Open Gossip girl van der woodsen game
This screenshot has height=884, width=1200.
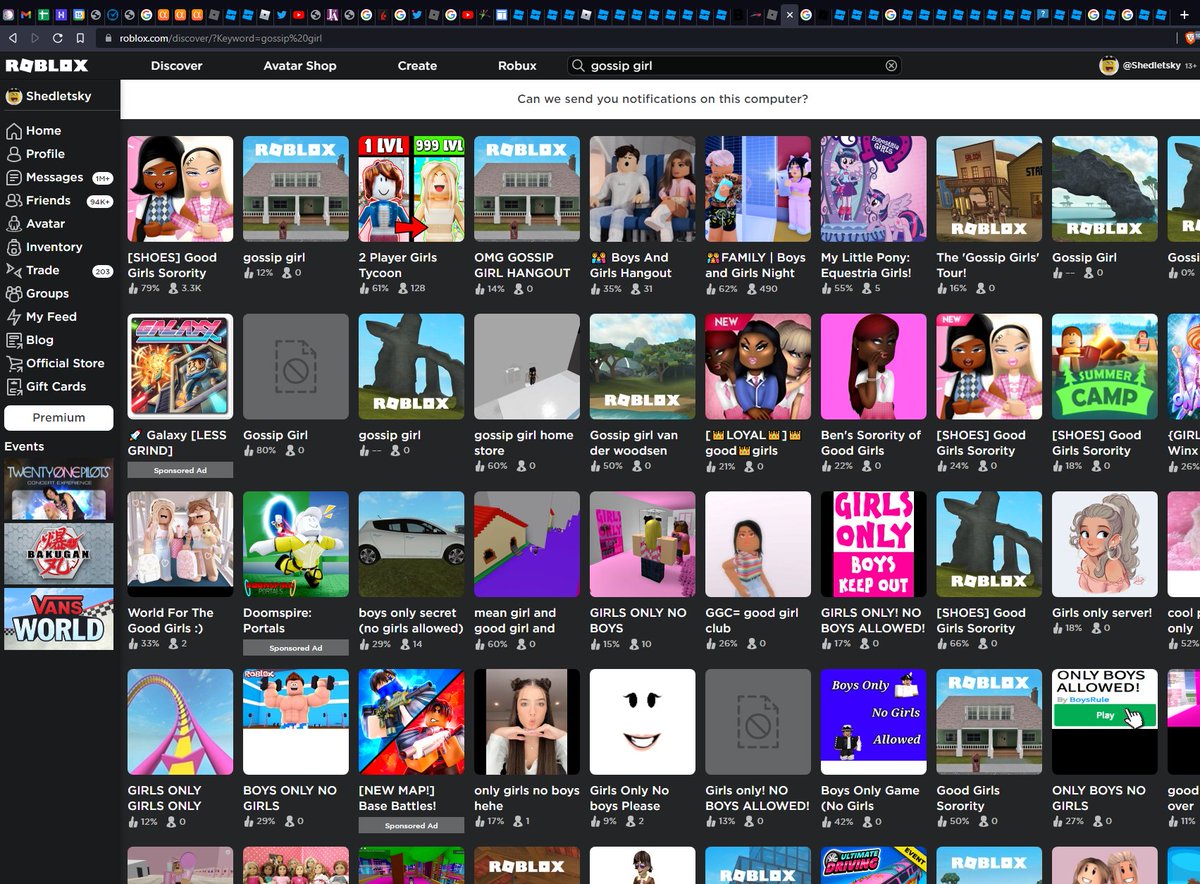[x=642, y=367]
